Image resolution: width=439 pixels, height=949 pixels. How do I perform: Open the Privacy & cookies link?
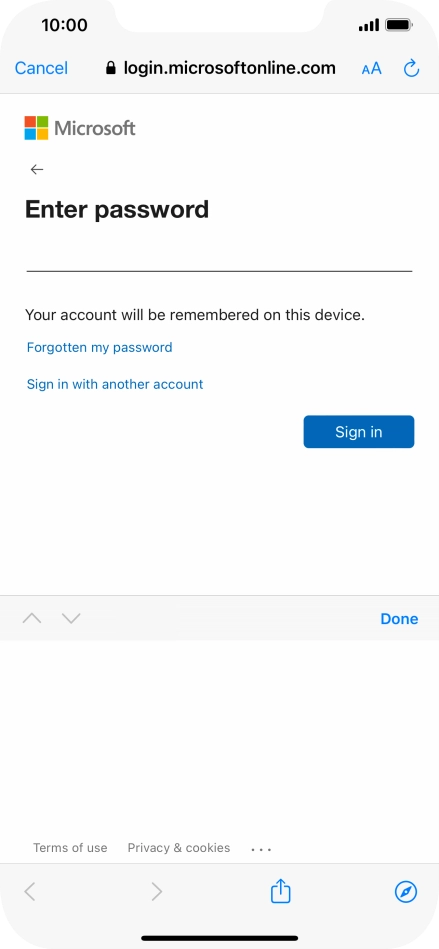[179, 848]
